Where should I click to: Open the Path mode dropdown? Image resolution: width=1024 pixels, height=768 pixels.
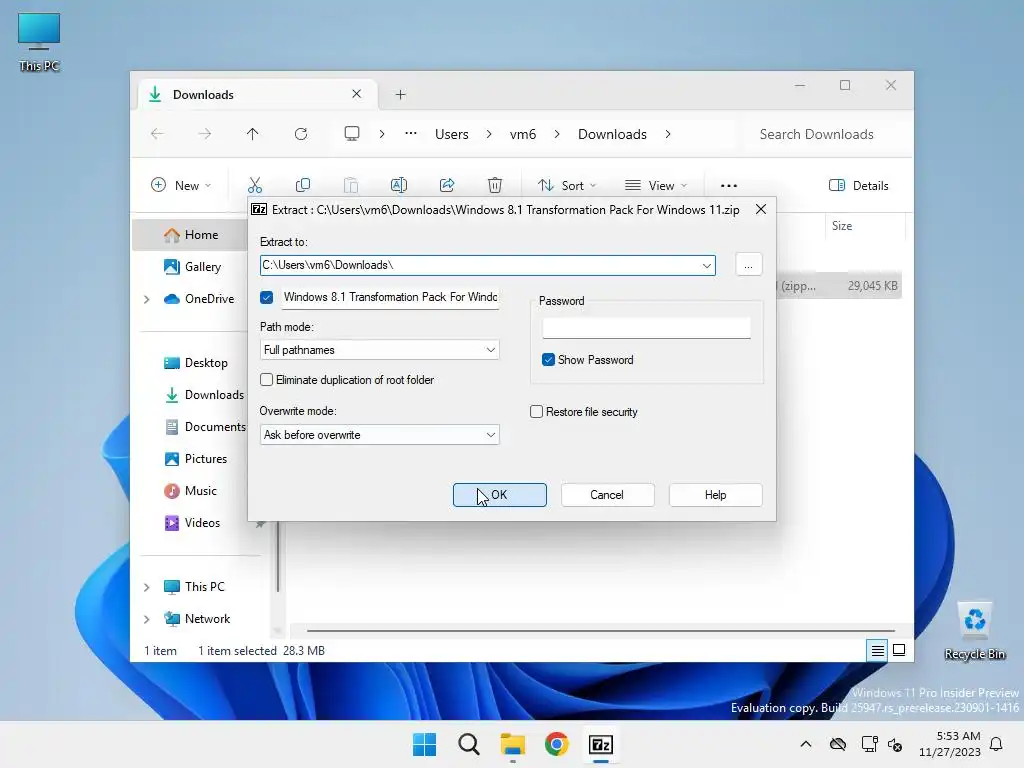(x=490, y=350)
